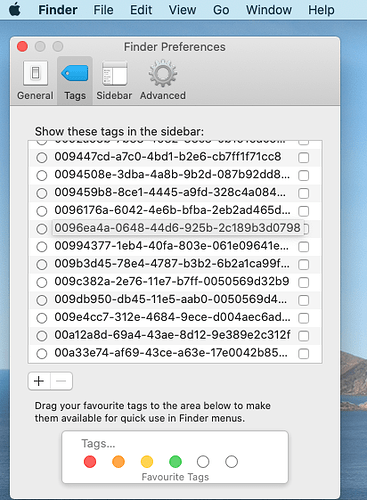The height and width of the screenshot is (500, 367).
Task: Open the Sidebar preferences pane
Action: 114,81
